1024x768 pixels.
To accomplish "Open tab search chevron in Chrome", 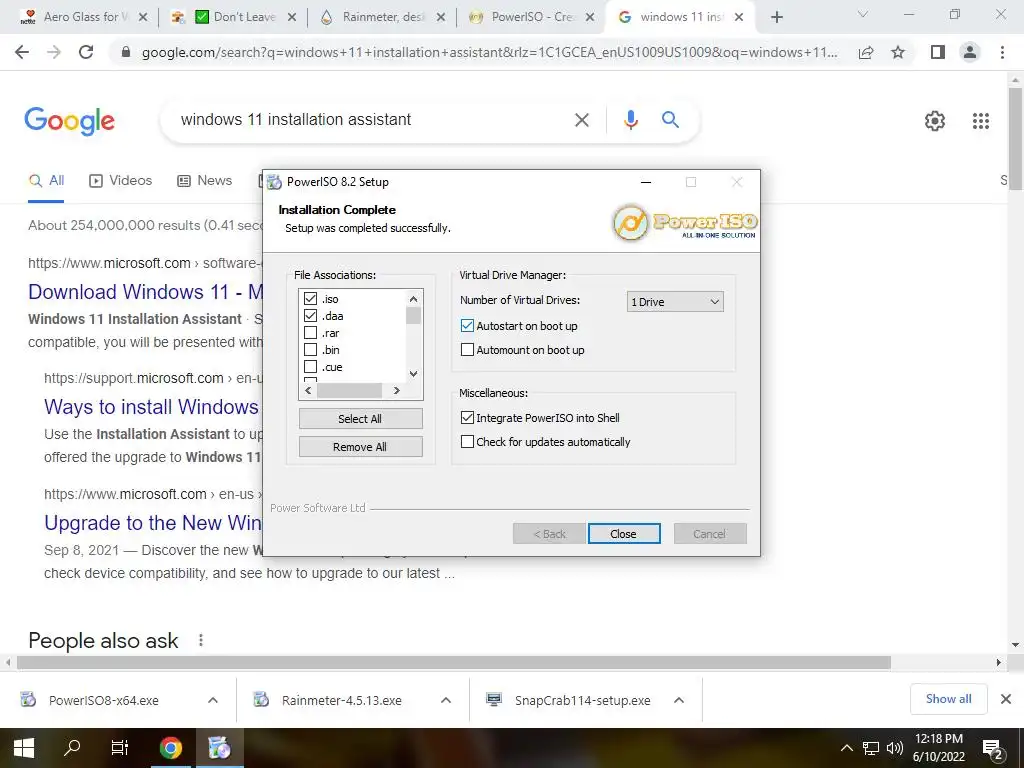I will (x=863, y=14).
